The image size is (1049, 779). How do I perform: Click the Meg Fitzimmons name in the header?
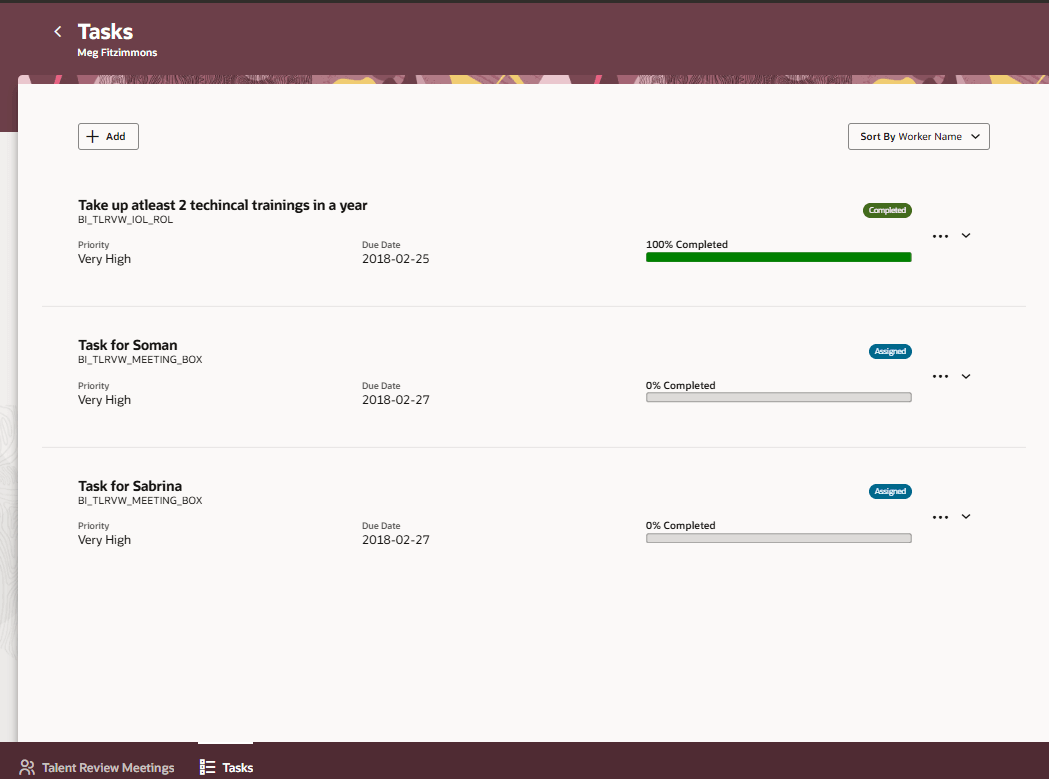[x=117, y=52]
